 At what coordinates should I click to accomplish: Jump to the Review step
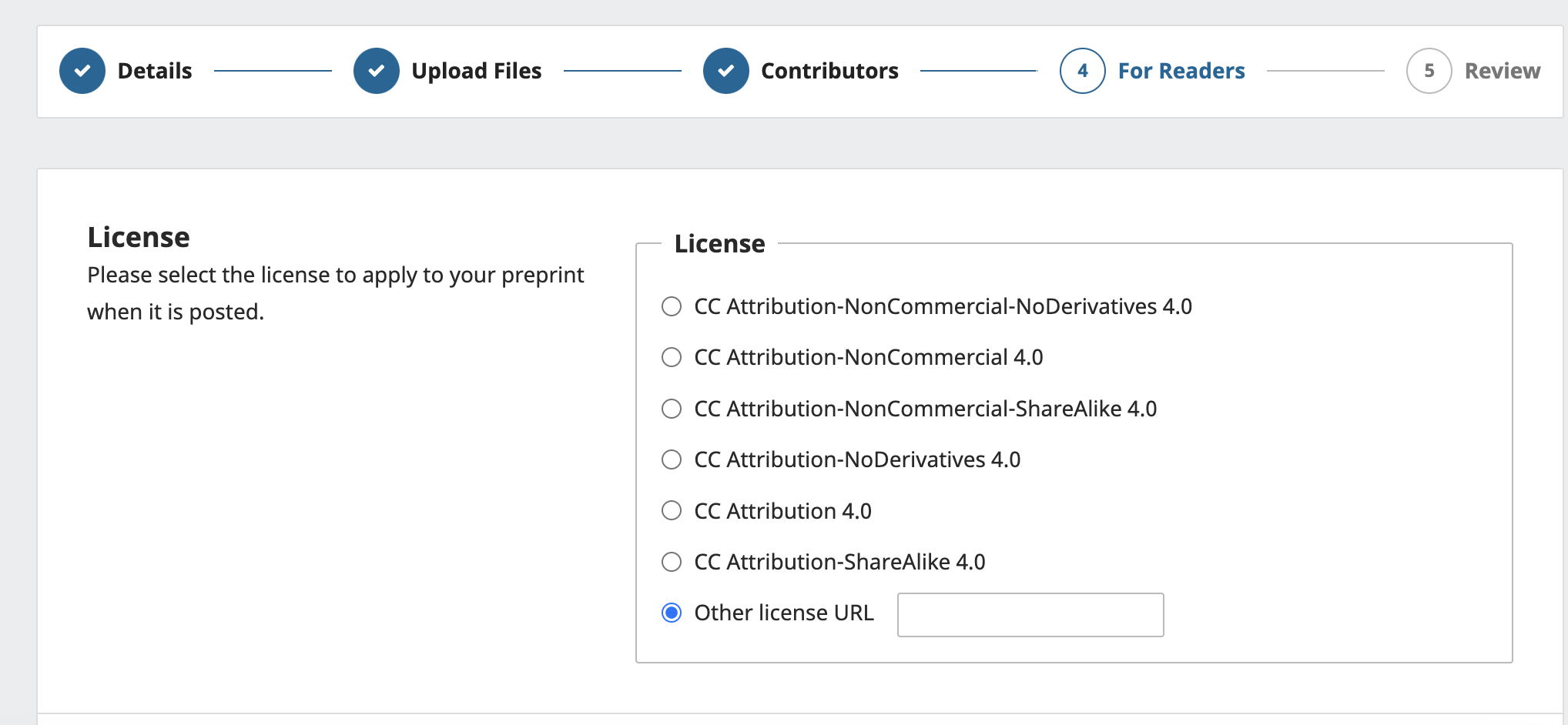pyautogui.click(x=1503, y=71)
